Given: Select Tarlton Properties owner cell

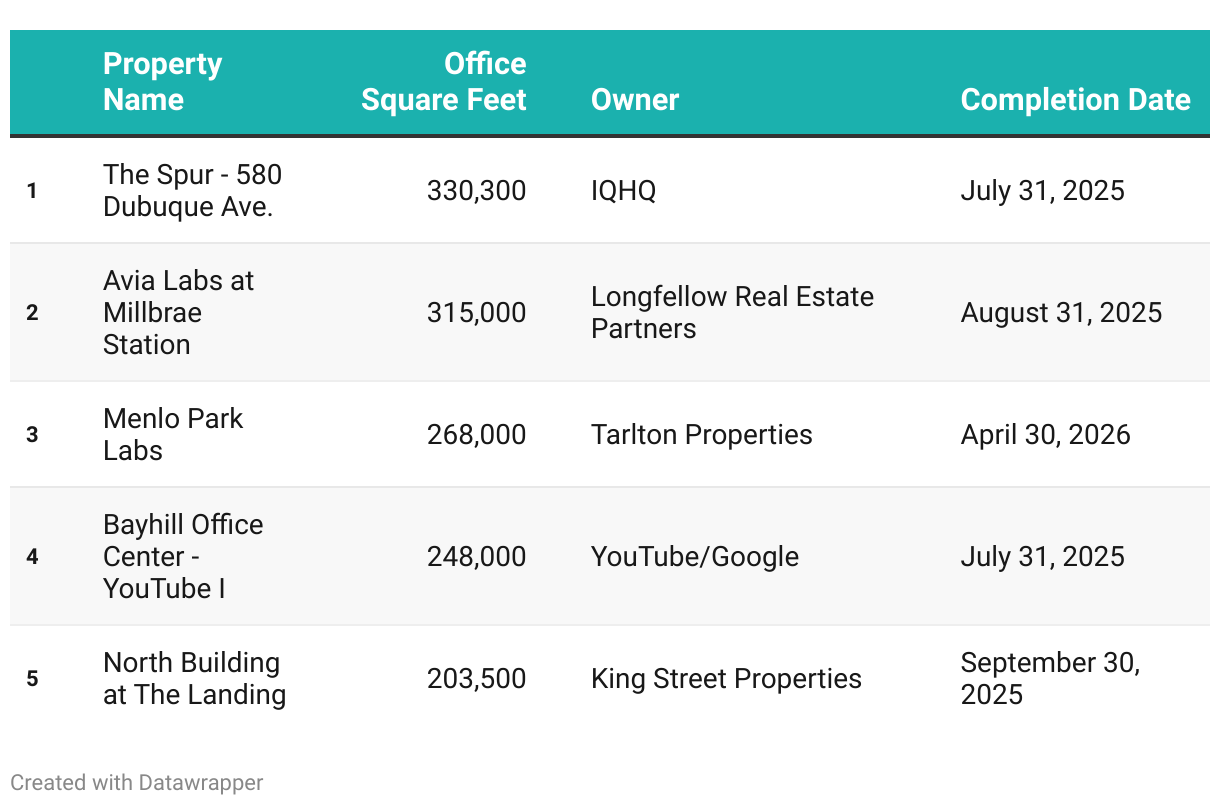Looking at the screenshot, I should click(x=702, y=434).
